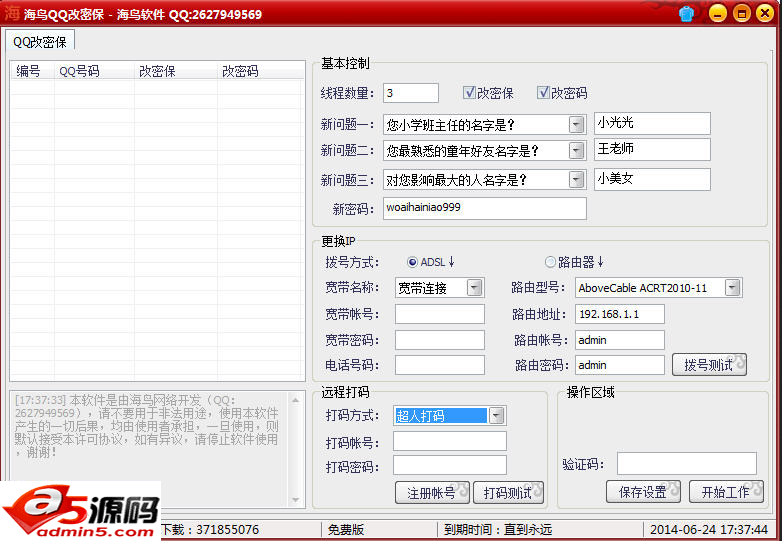Focus the 打码密码 input field
Viewport: 782px width, 541px height.
point(450,465)
